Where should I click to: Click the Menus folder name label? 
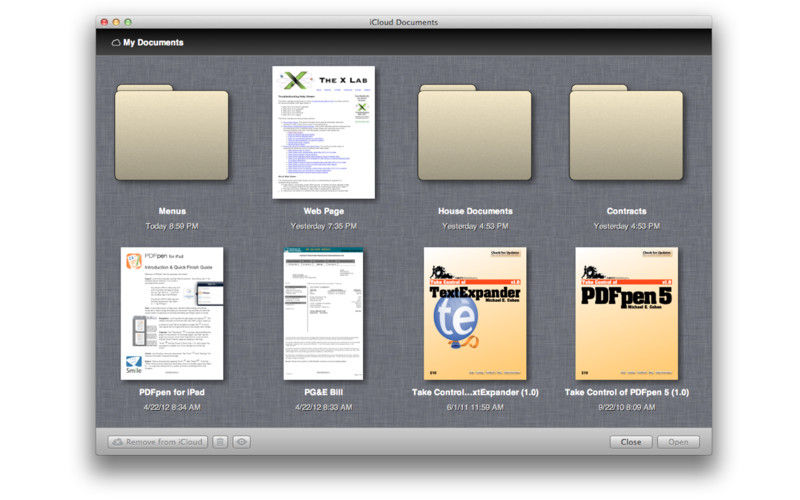tap(172, 211)
